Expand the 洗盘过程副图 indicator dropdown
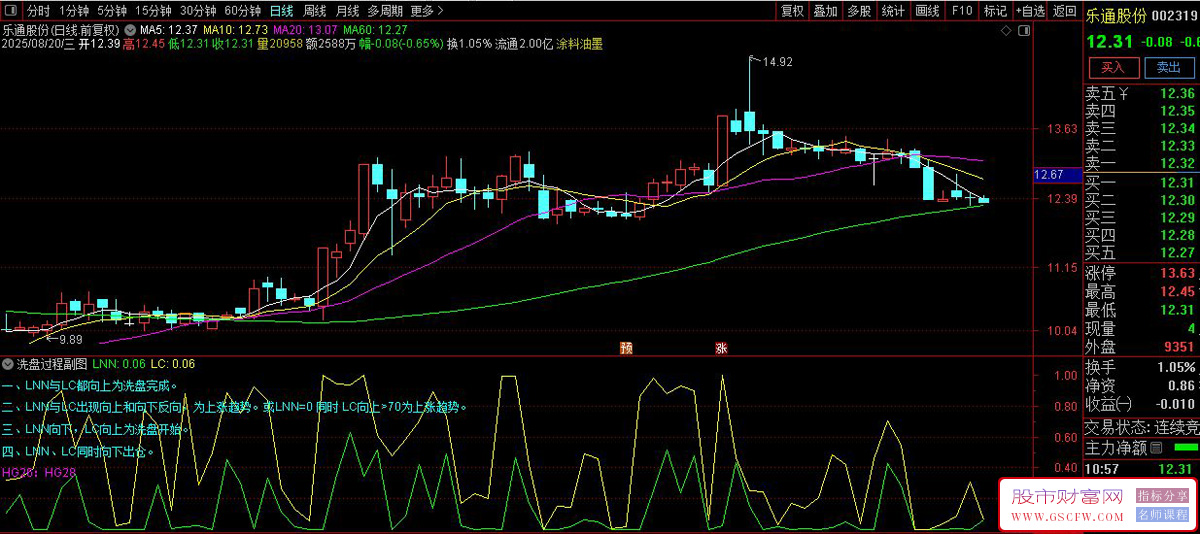 tap(9, 364)
